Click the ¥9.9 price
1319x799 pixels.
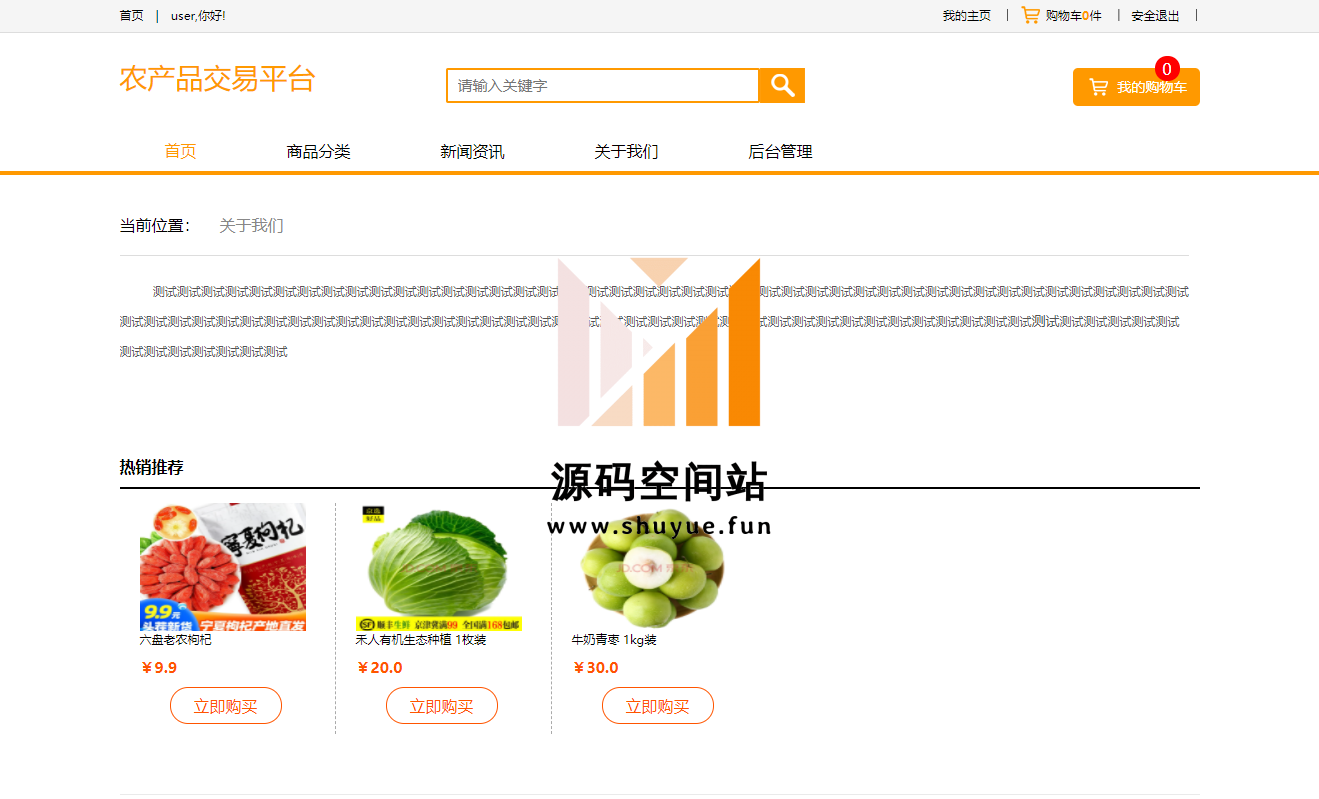click(x=159, y=668)
